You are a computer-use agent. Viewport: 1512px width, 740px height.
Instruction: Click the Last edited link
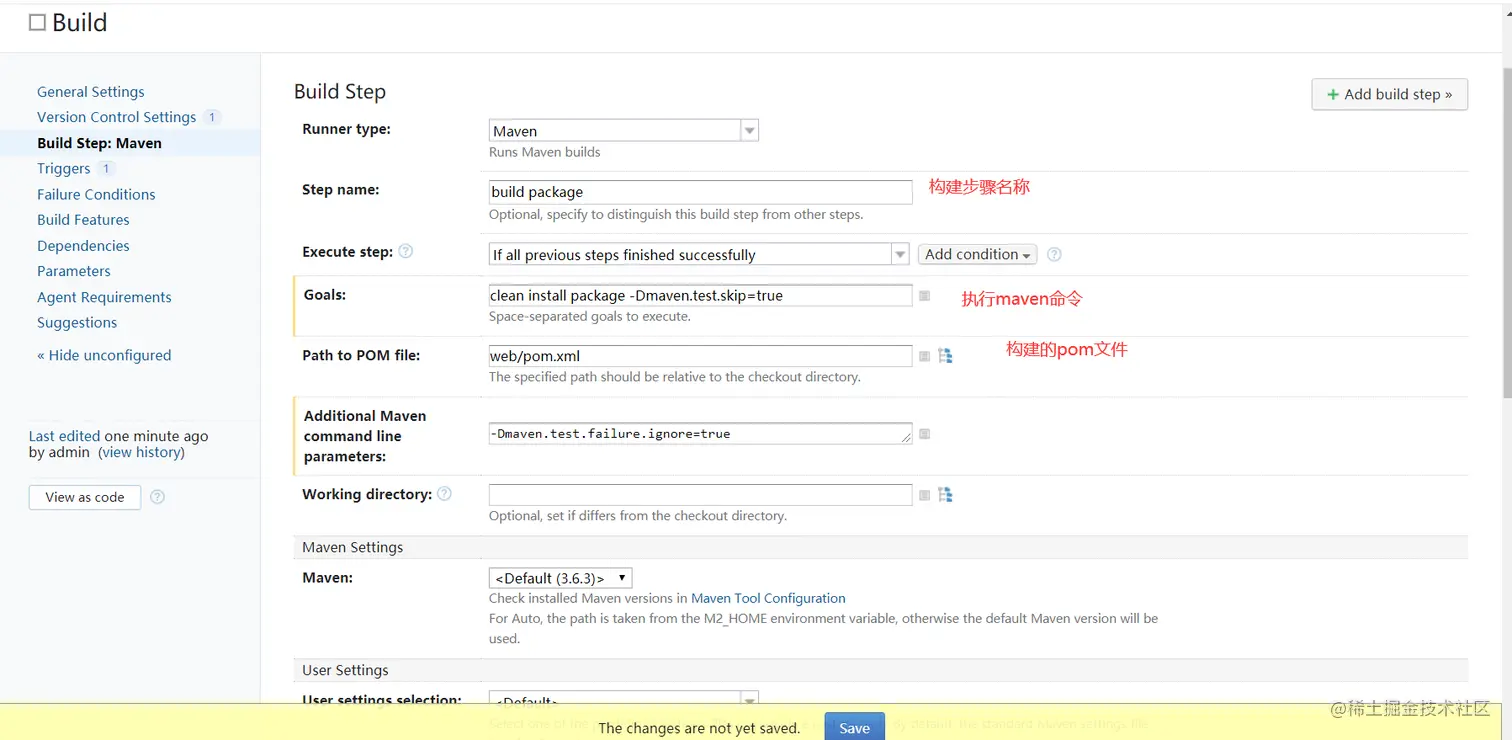tap(64, 436)
